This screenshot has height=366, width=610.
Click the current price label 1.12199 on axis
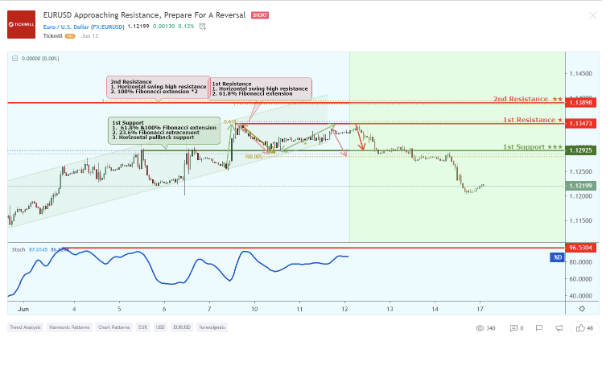click(x=581, y=186)
